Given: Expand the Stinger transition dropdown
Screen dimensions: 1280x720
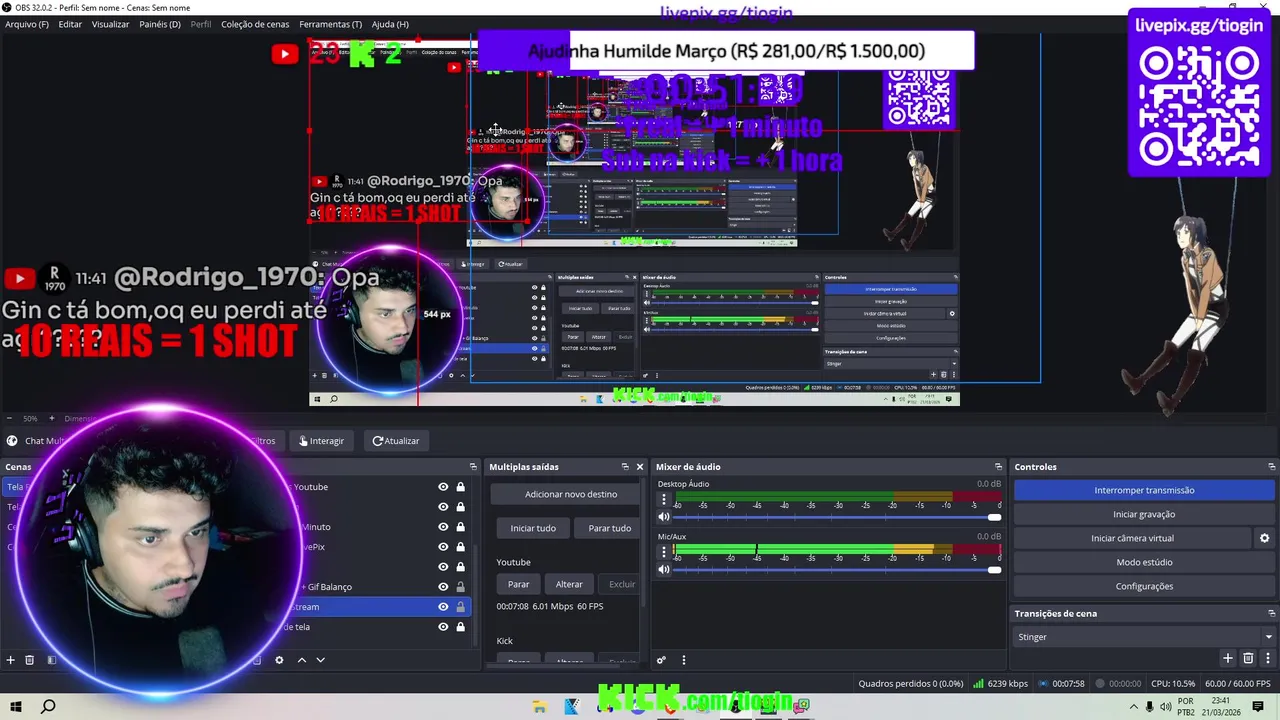Looking at the screenshot, I should pos(1269,637).
